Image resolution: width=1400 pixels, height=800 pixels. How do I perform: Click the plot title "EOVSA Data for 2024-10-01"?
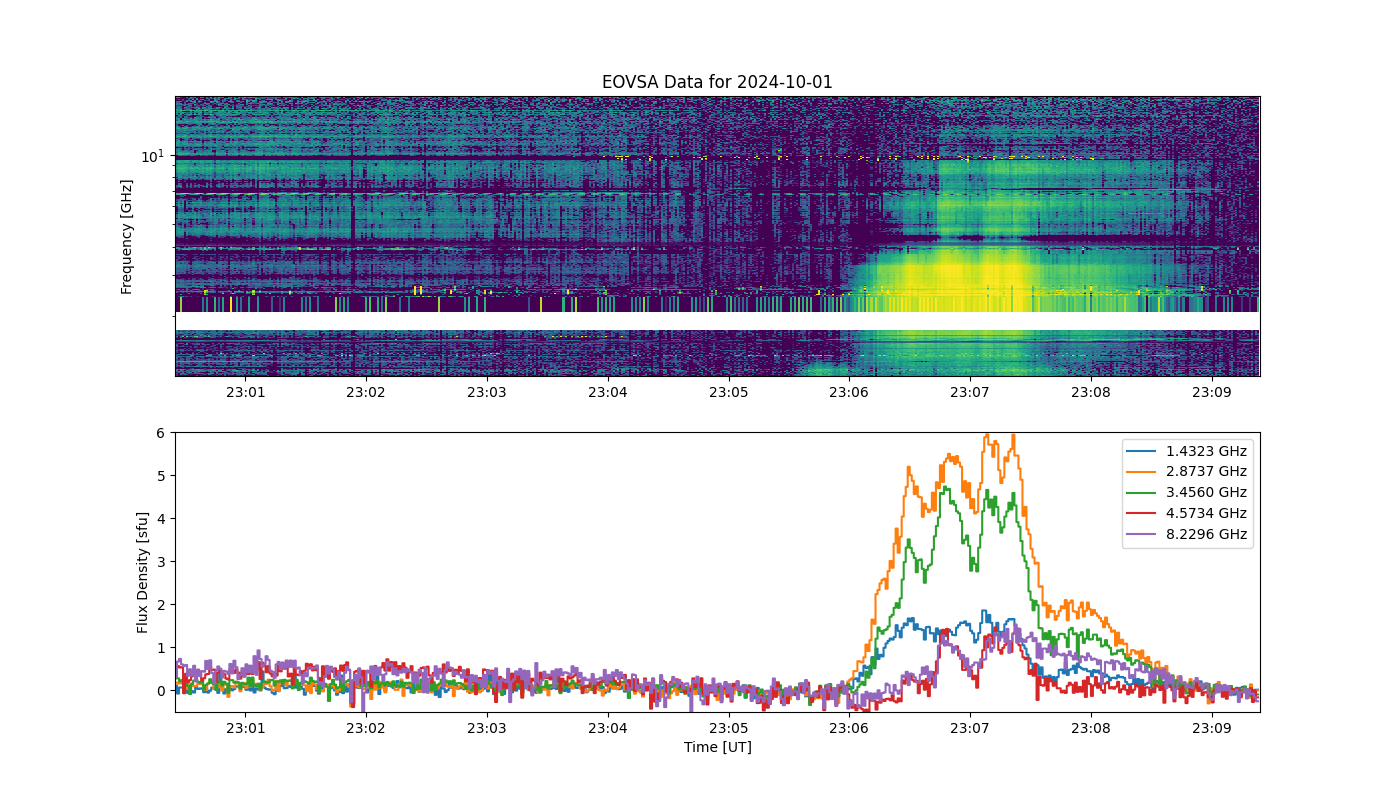coord(717,82)
